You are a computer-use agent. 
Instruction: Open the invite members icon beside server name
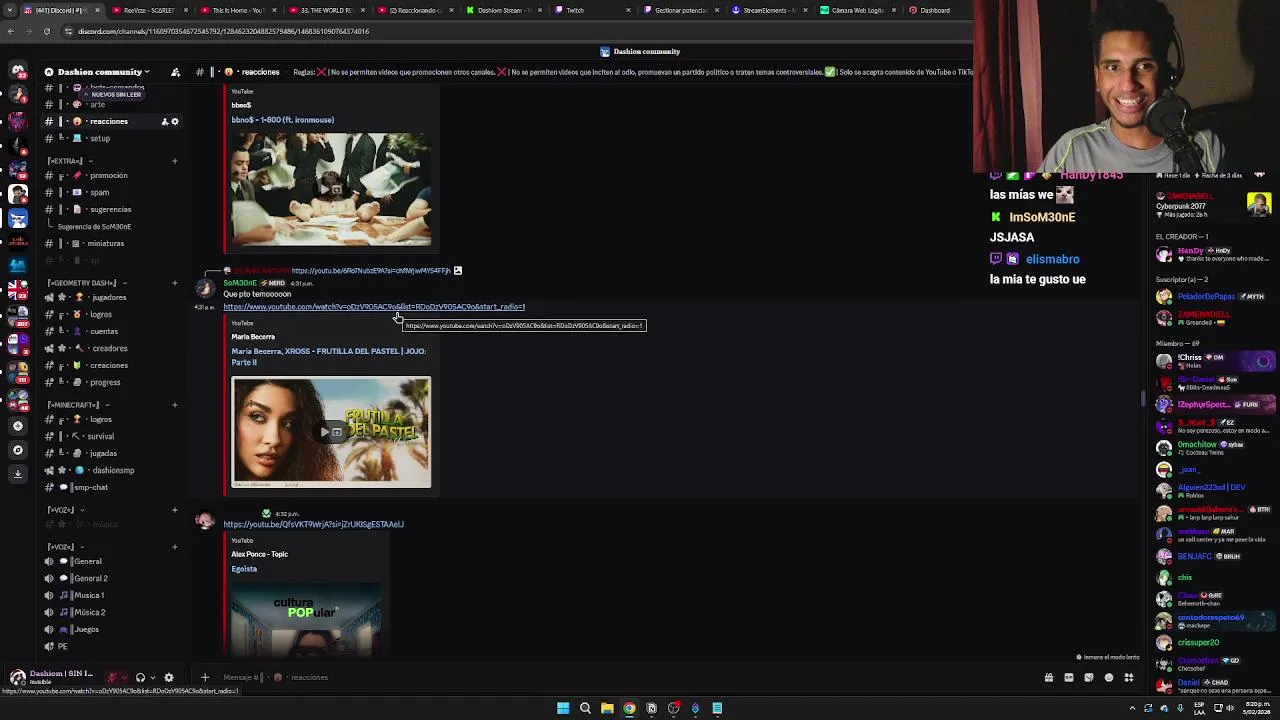coord(175,72)
